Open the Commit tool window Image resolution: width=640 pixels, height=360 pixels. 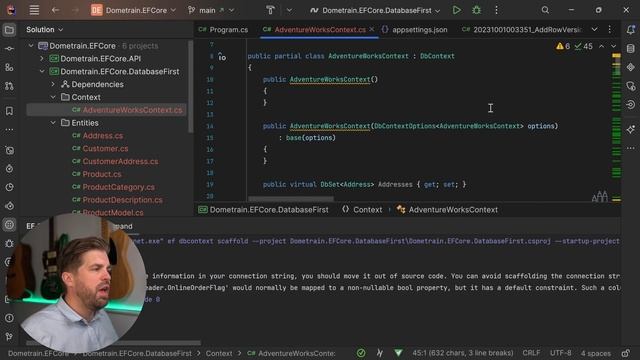pos(9,49)
